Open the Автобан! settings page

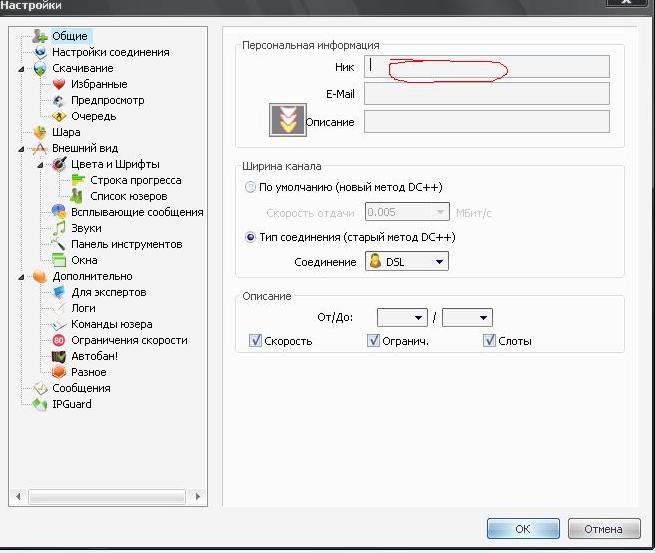tap(94, 356)
